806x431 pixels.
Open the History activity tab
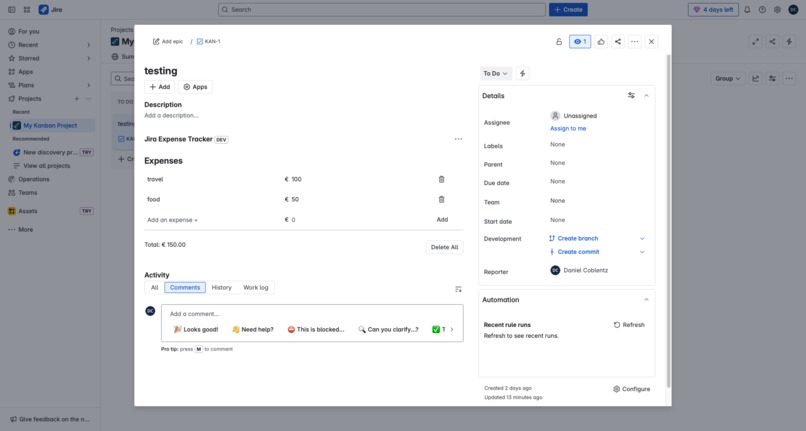[222, 288]
